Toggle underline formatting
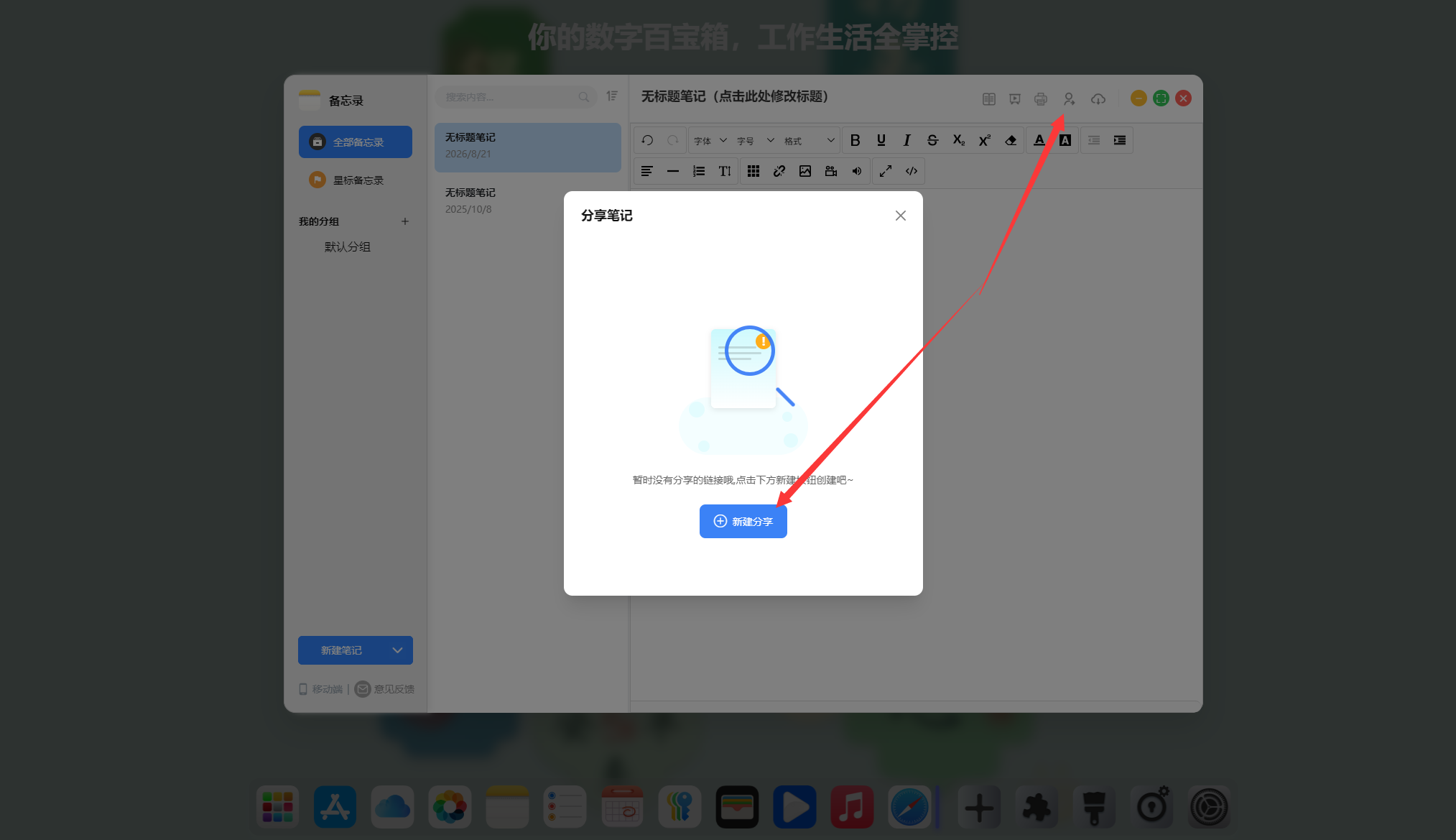This screenshot has width=1456, height=840. [881, 140]
